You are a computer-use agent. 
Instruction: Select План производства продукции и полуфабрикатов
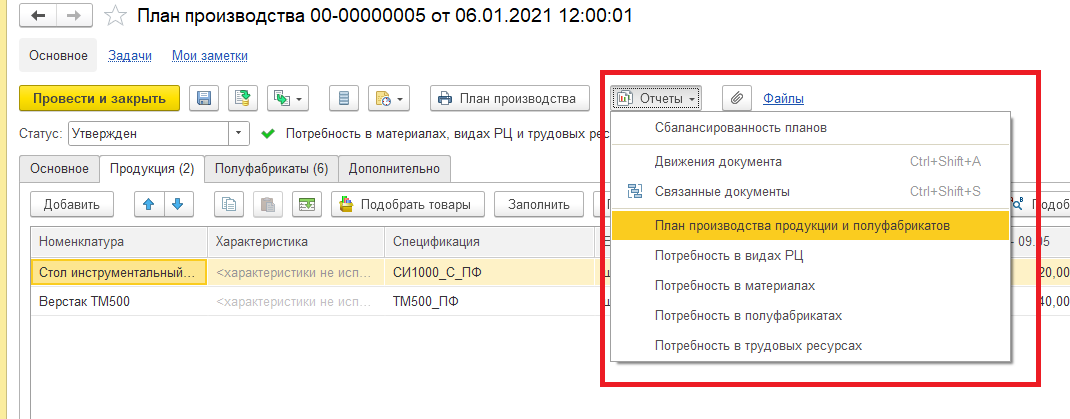pos(801,225)
